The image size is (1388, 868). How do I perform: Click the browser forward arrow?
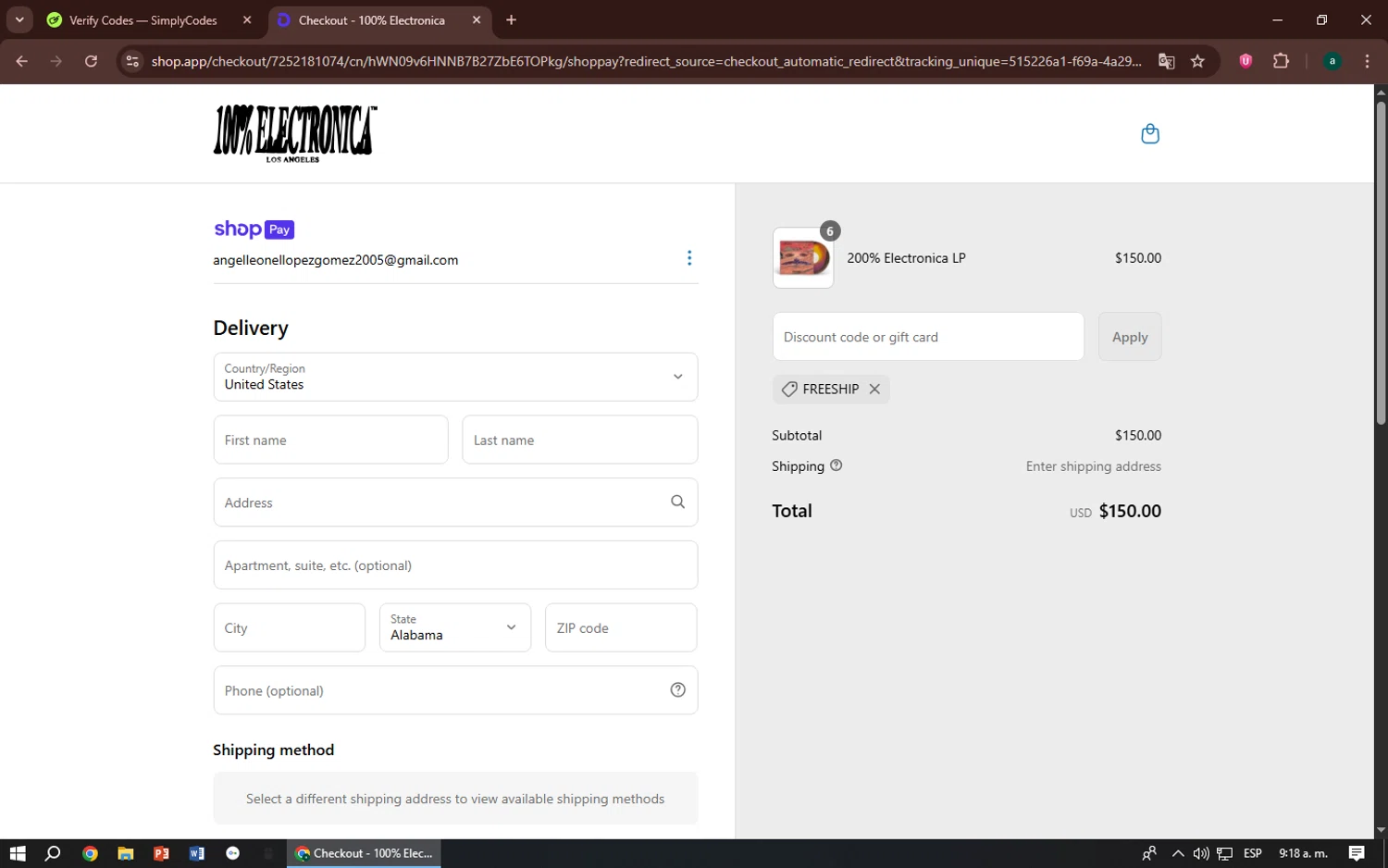tap(56, 61)
